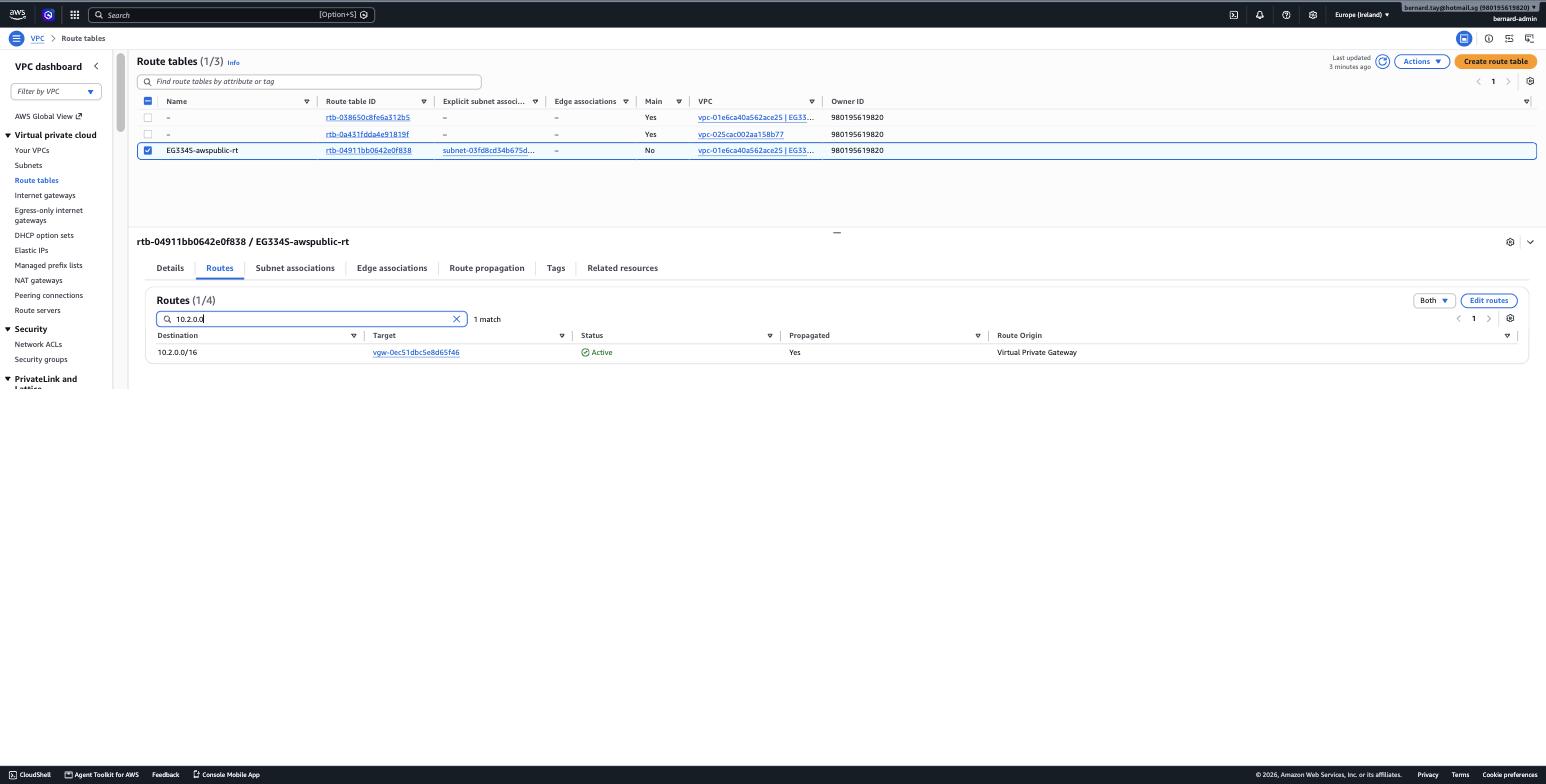Click the split panel resize handle
The height and width of the screenshot is (784, 1546).
click(837, 232)
